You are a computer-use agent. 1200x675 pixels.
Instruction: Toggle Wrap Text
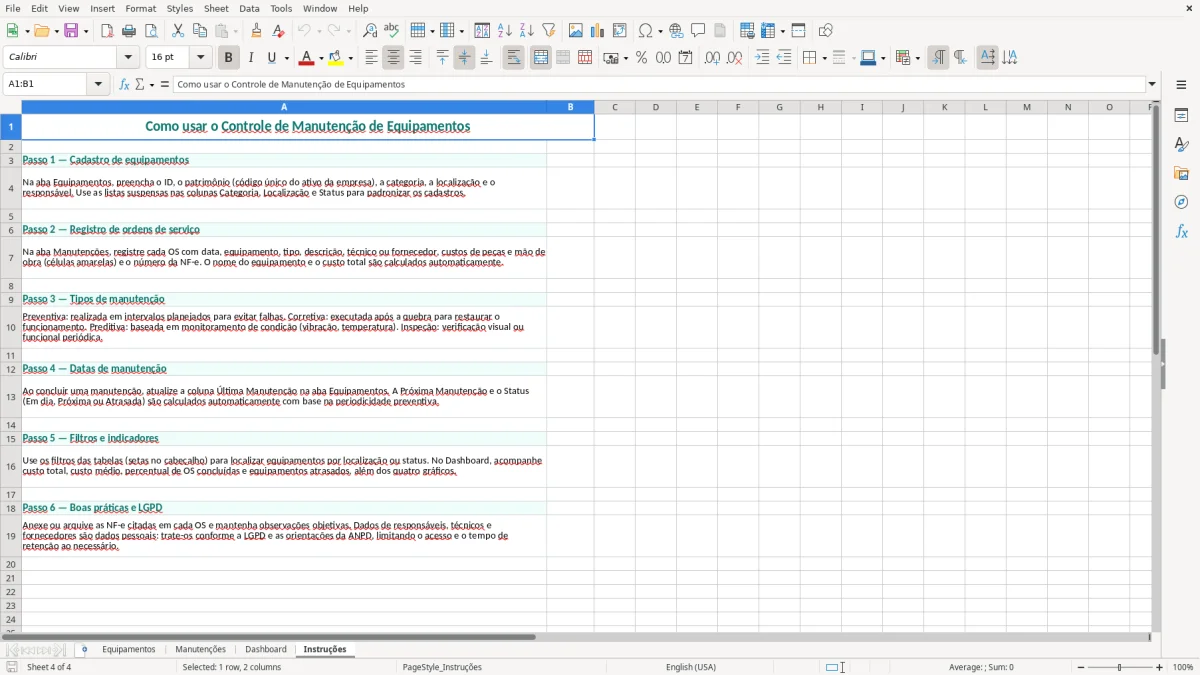[x=514, y=58]
